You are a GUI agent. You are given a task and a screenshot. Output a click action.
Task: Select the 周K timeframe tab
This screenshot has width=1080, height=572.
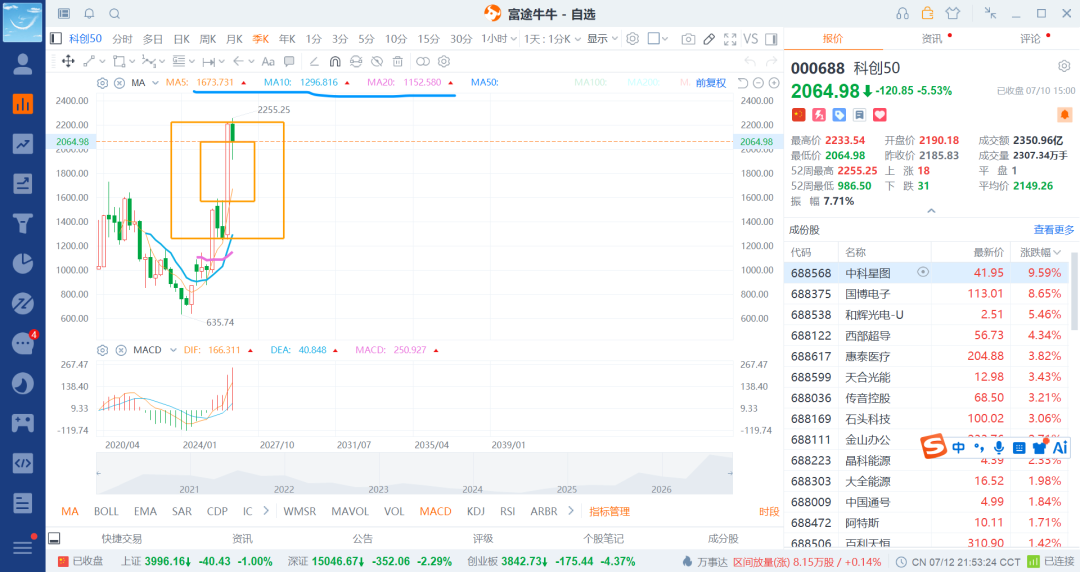pos(208,39)
